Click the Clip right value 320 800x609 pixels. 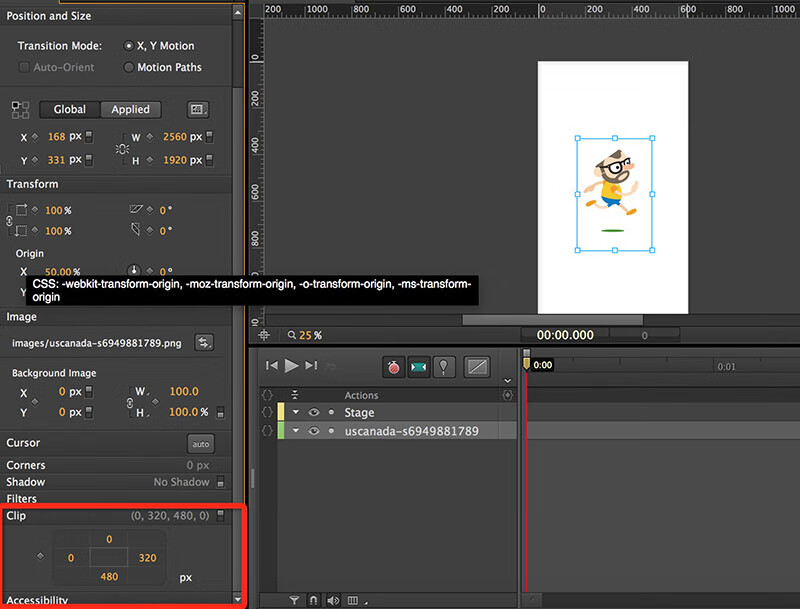point(147,558)
